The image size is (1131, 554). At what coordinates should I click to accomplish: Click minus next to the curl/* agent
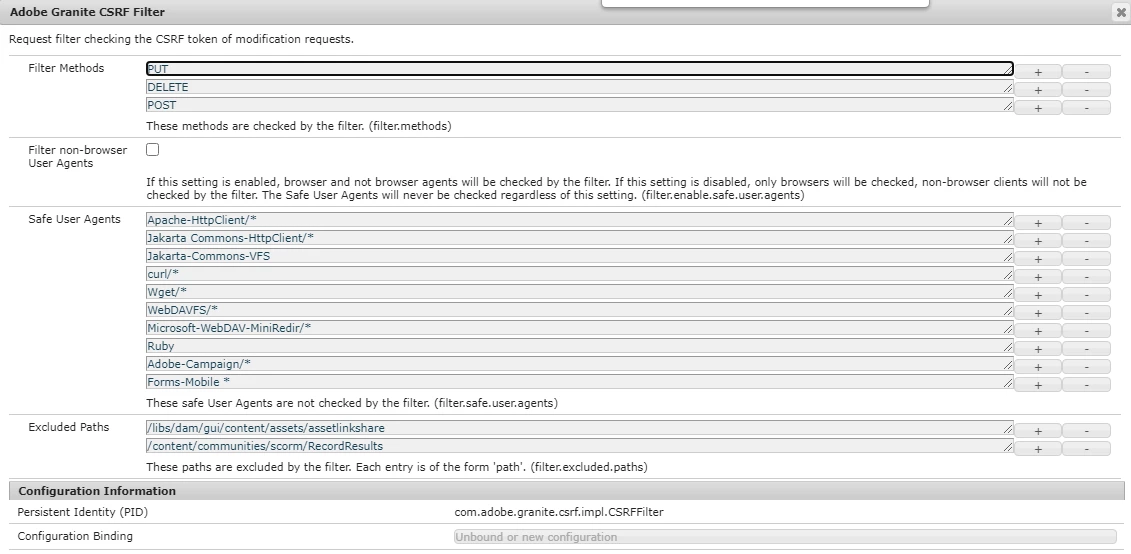1086,276
